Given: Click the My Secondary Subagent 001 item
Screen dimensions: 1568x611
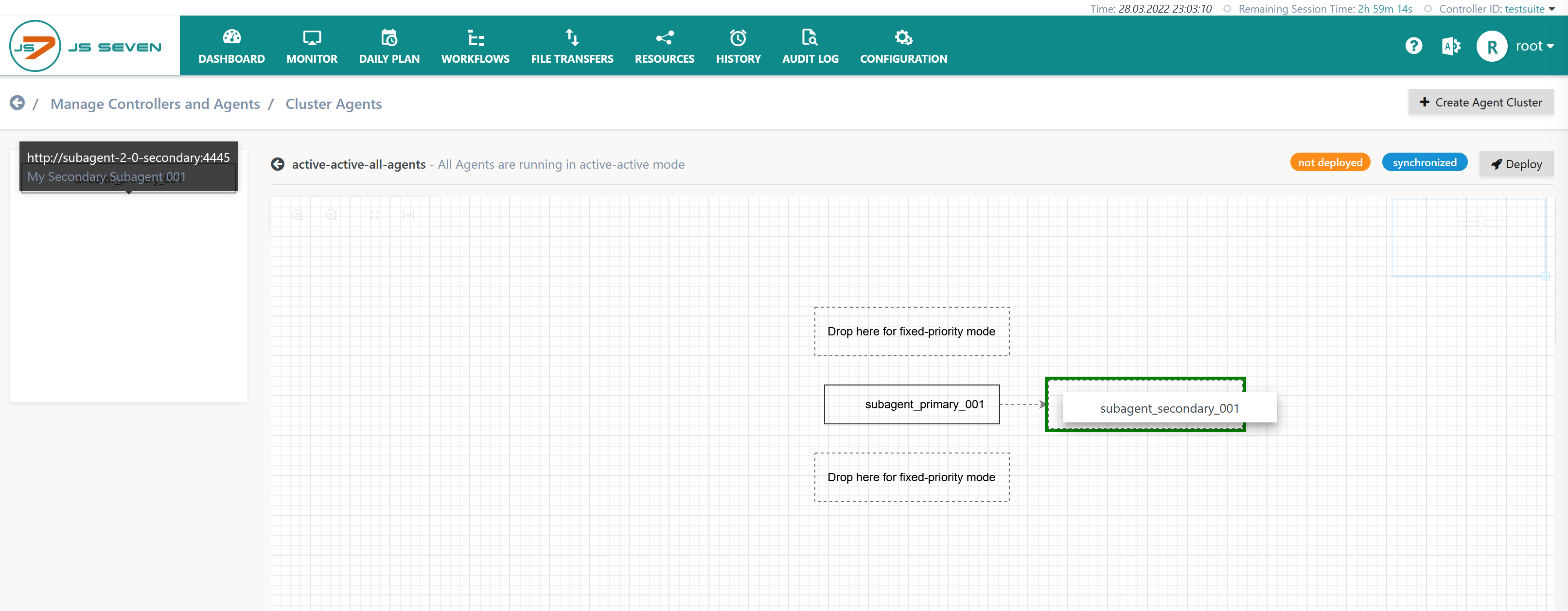Looking at the screenshot, I should [106, 176].
